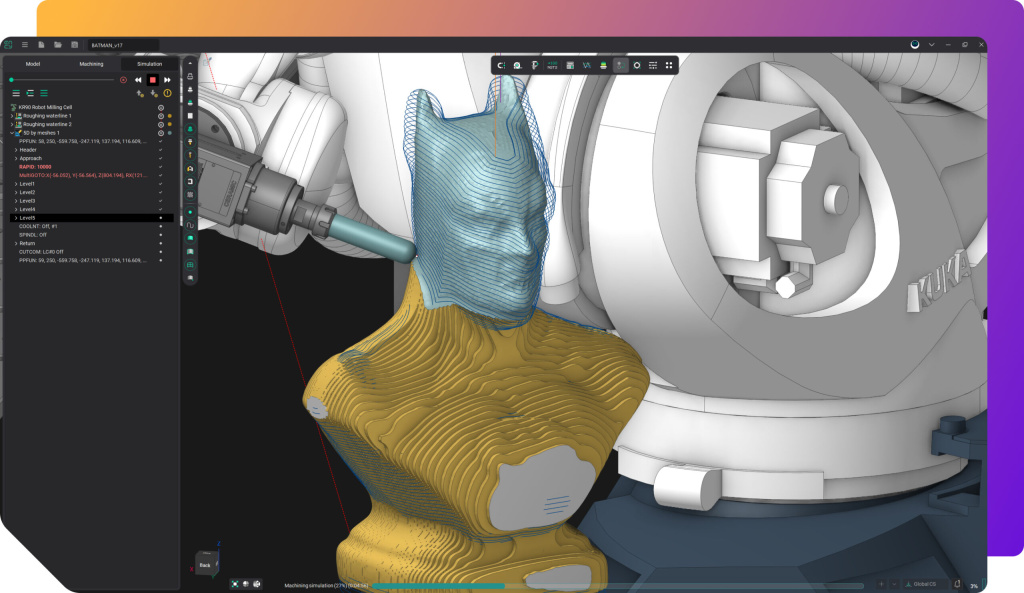Select the milling tool icon in the right sidebar
Viewport: 1024px width, 593px height.
coord(190,142)
